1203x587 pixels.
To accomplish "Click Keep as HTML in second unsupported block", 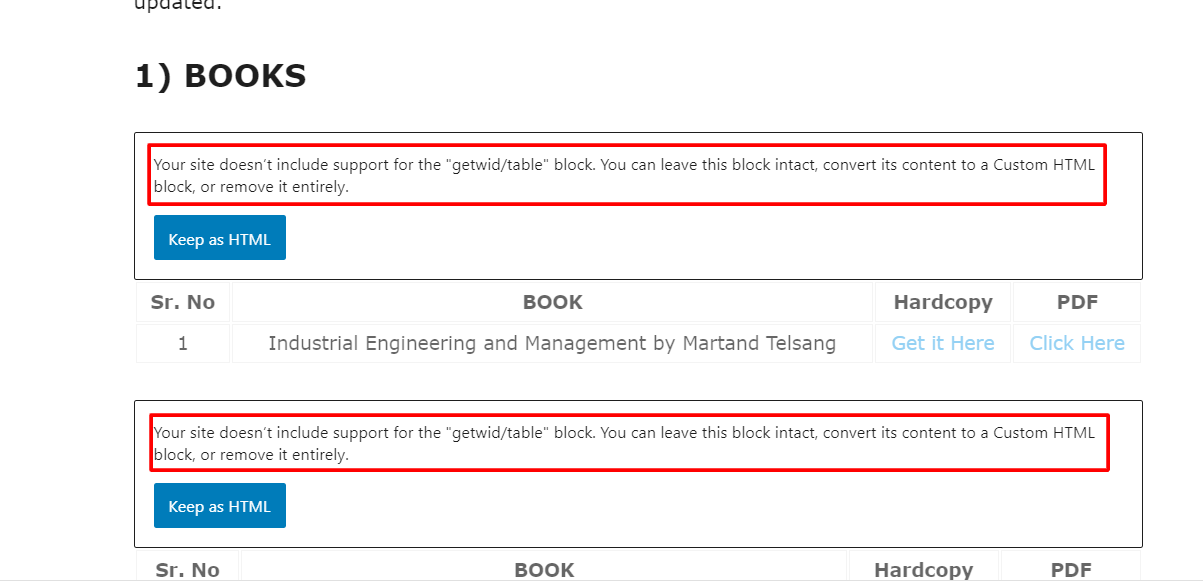I will [220, 506].
